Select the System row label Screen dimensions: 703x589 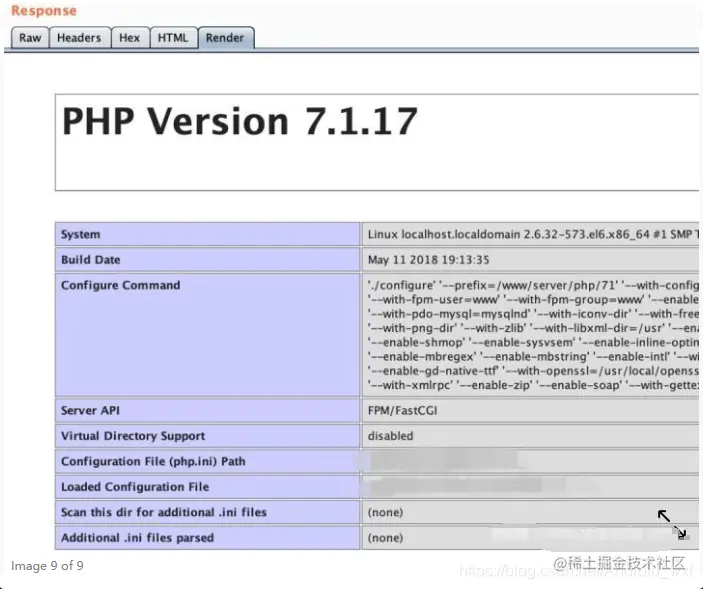click(x=81, y=234)
